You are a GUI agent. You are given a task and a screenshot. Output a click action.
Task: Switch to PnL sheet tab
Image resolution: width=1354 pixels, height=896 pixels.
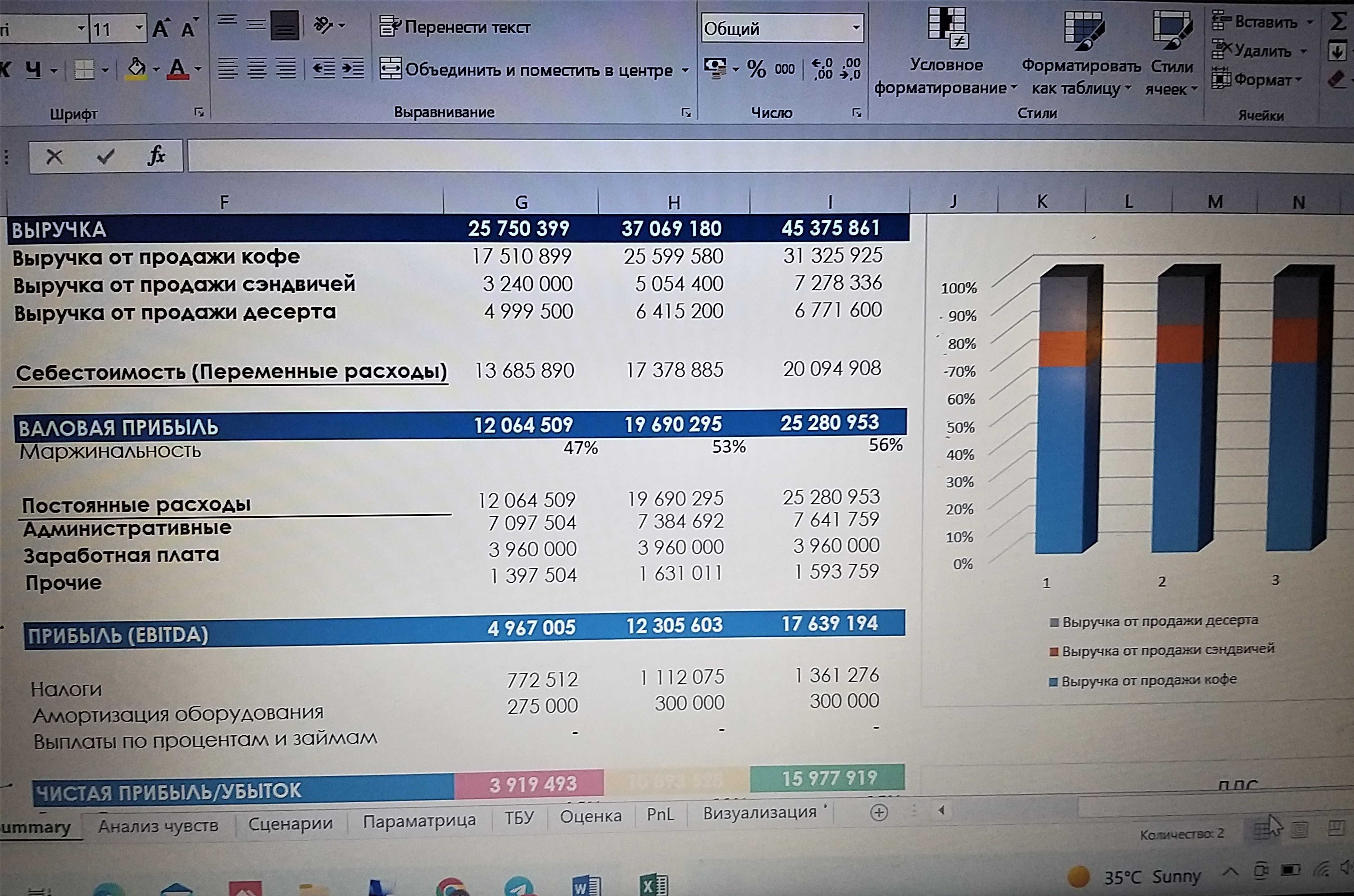pos(660,814)
